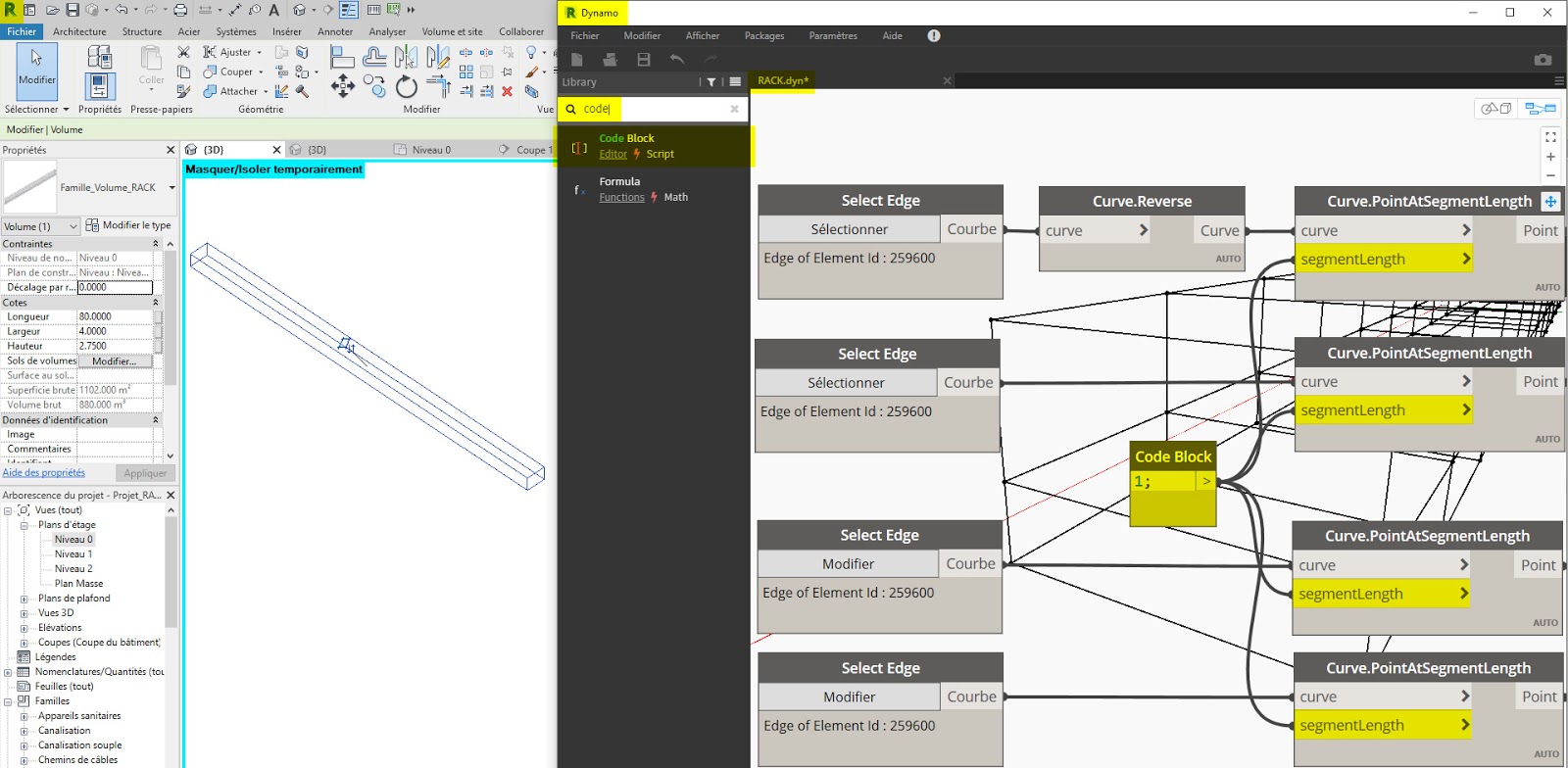The height and width of the screenshot is (768, 1568).
Task: Open Famille_Volume_RACK type selector dropdown
Action: [171, 188]
